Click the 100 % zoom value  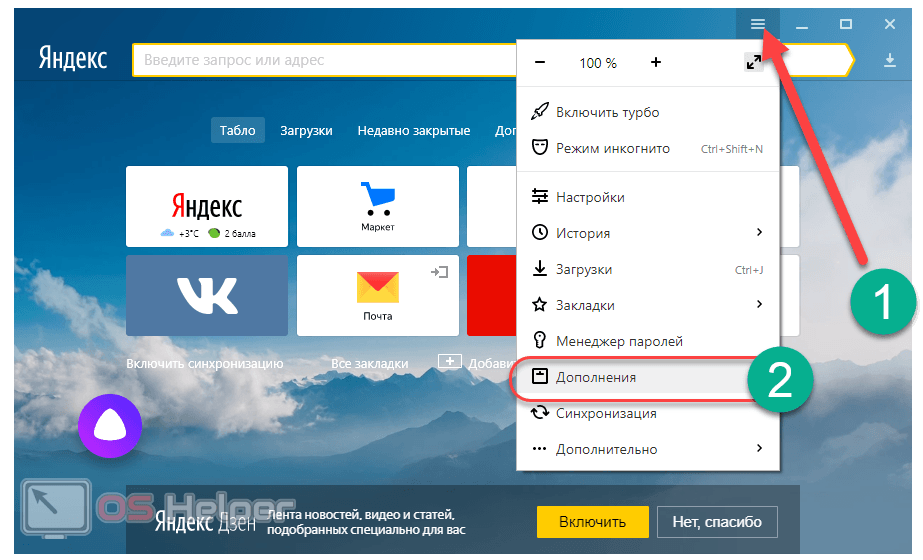597,63
